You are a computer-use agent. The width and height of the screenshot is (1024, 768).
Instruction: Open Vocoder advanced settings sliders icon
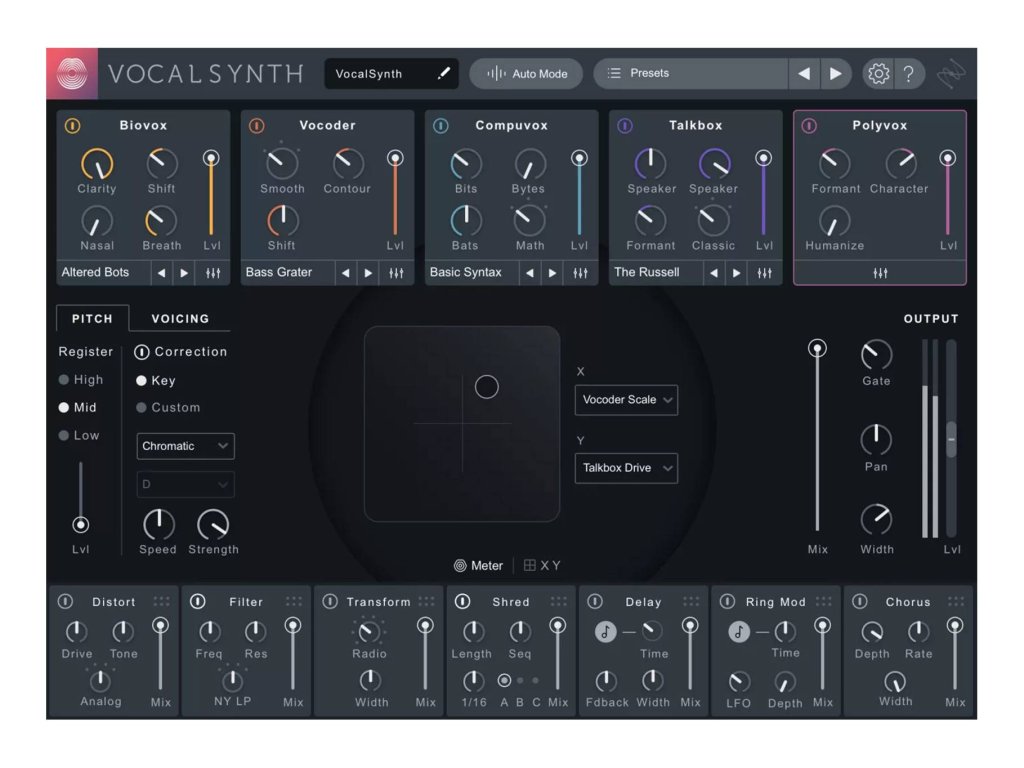pyautogui.click(x=396, y=273)
